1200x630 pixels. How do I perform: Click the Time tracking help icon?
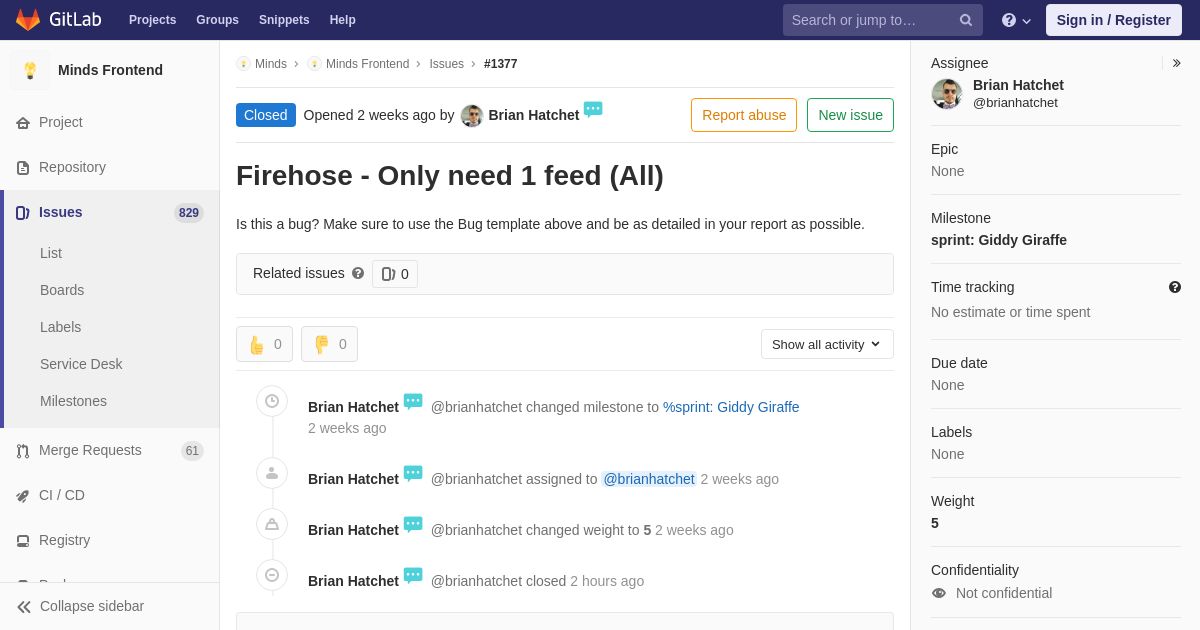(x=1175, y=287)
